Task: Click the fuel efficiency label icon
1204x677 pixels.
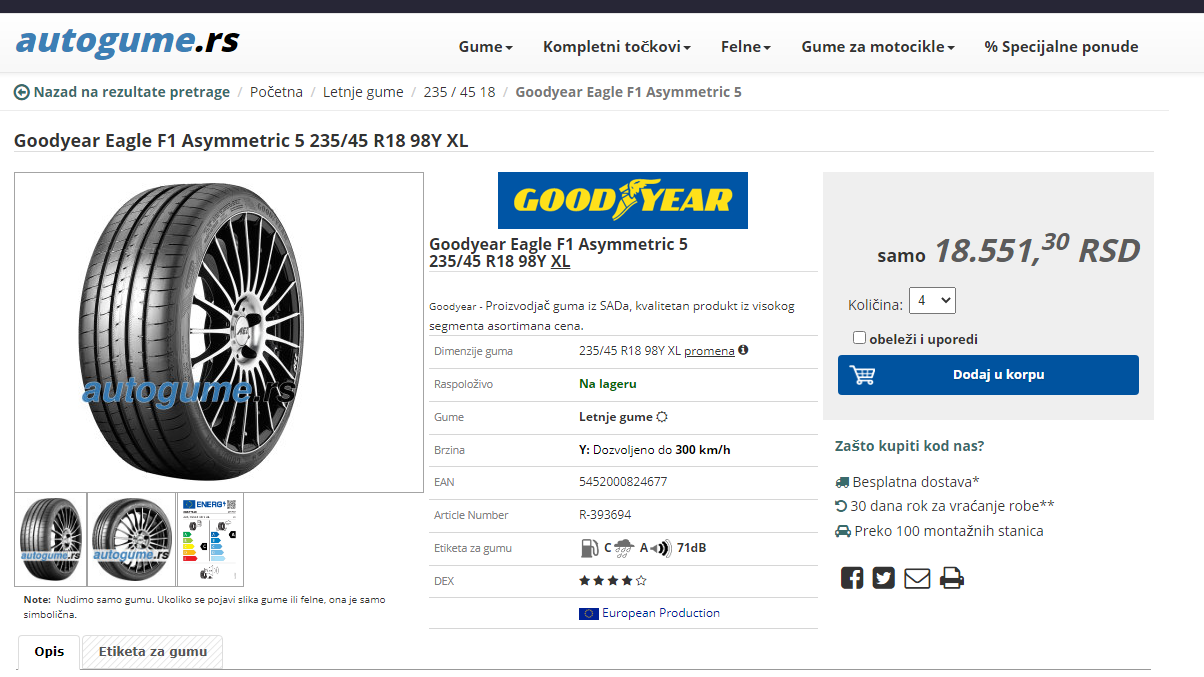Action: tap(589, 547)
